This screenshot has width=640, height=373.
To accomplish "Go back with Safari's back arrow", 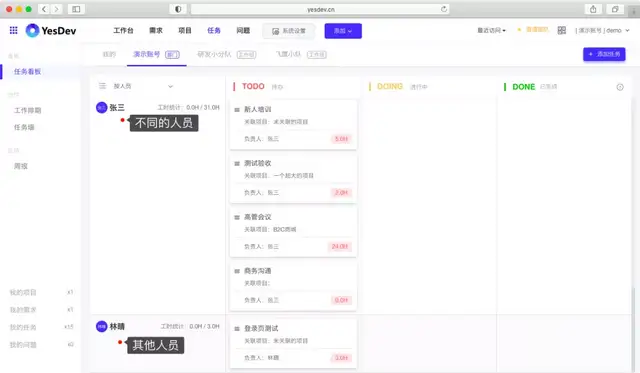I will (44, 9).
